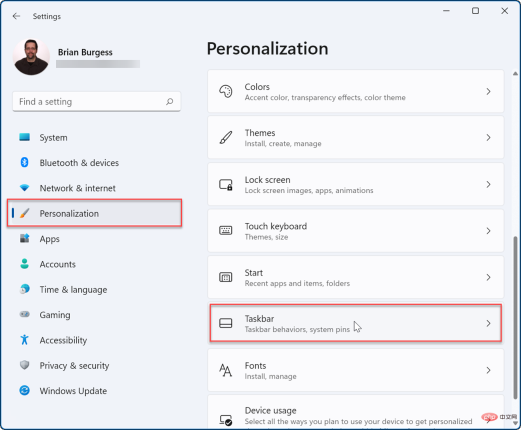Image resolution: width=521 pixels, height=430 pixels.
Task: Go to Network & internet
Action: click(x=78, y=188)
